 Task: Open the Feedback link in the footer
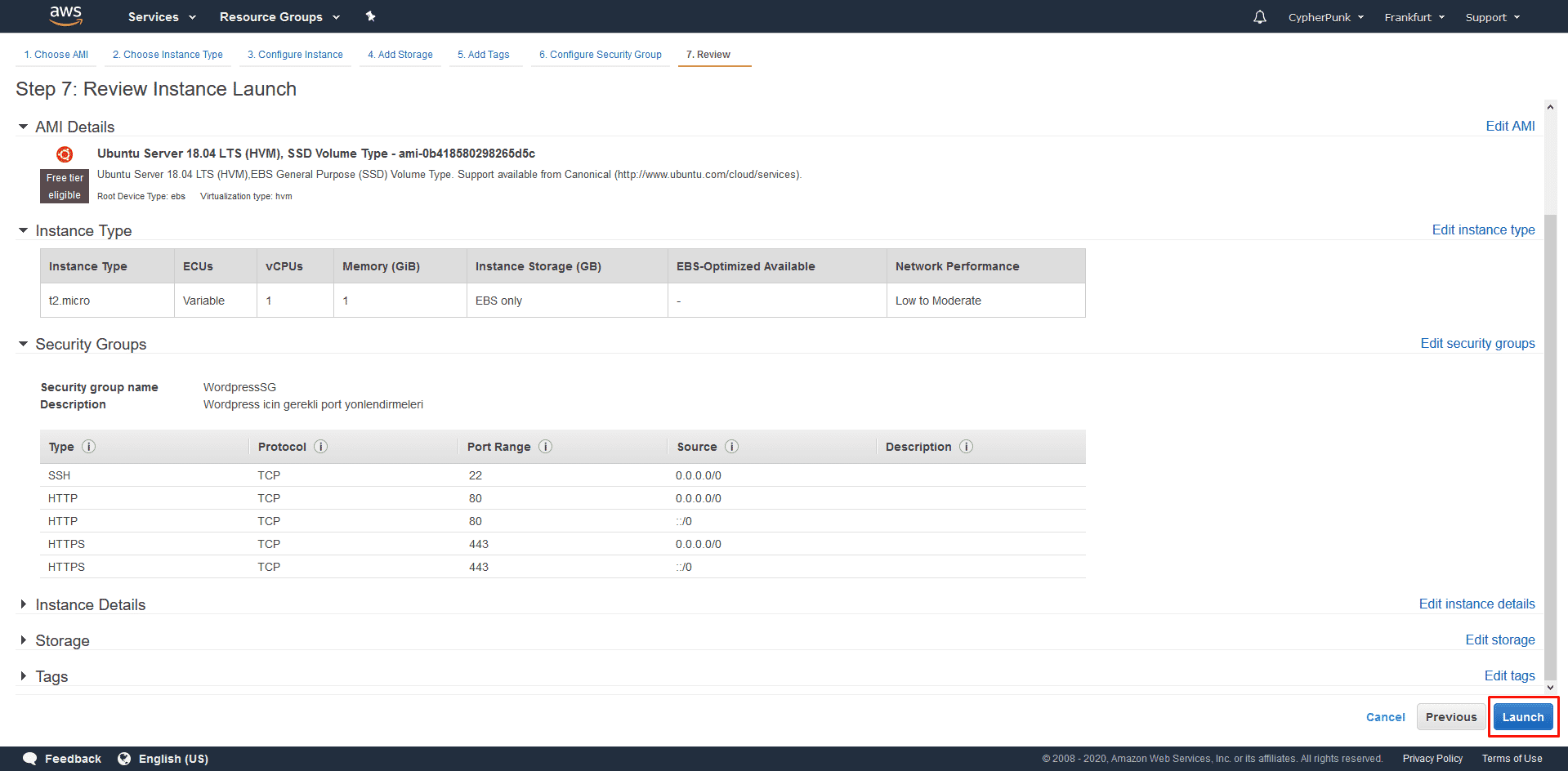tap(73, 759)
